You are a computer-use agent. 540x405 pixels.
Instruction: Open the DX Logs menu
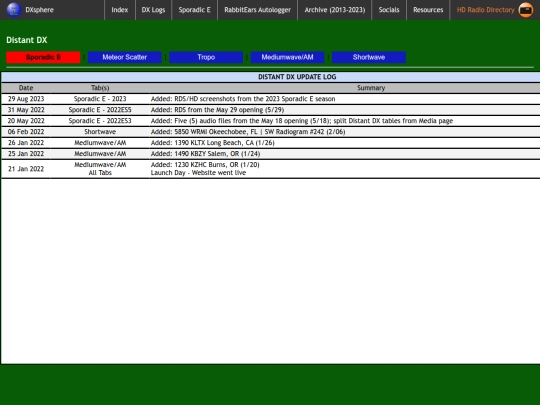(x=153, y=10)
